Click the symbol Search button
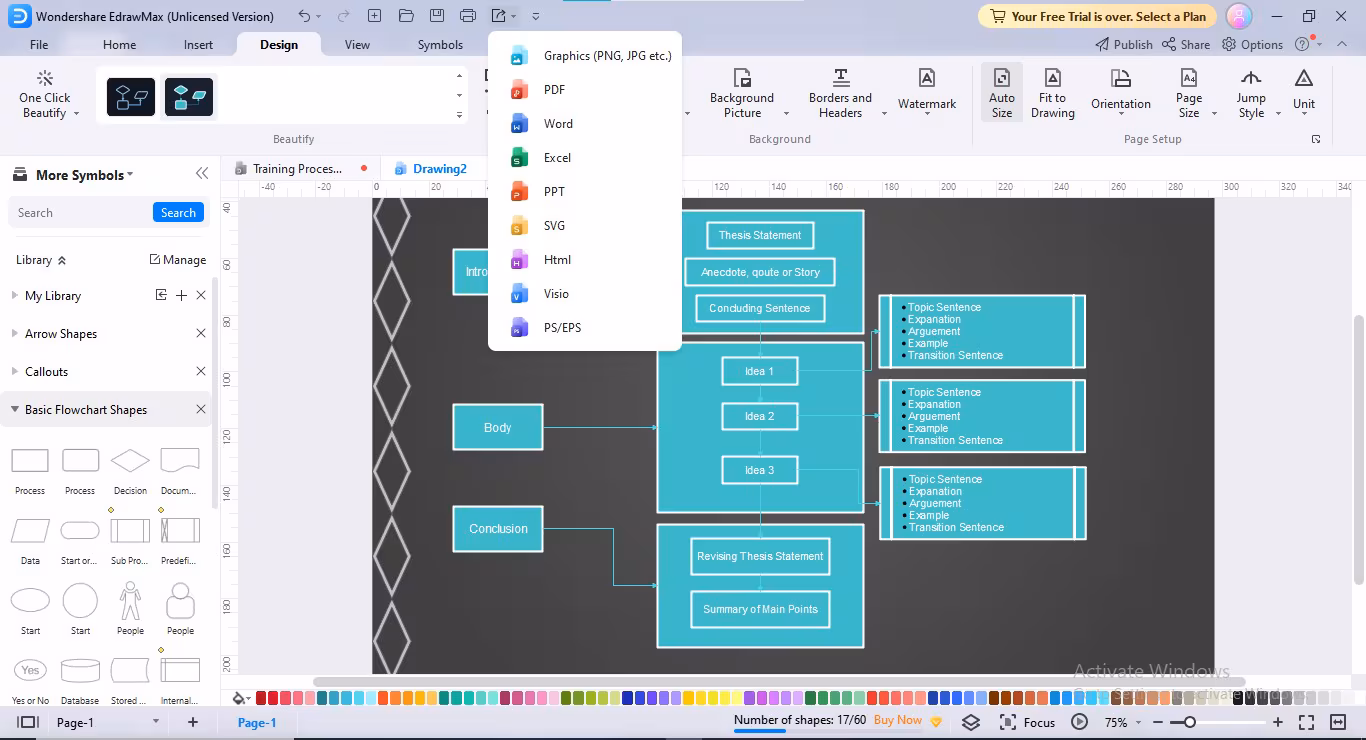This screenshot has width=1366, height=740. pyautogui.click(x=178, y=213)
